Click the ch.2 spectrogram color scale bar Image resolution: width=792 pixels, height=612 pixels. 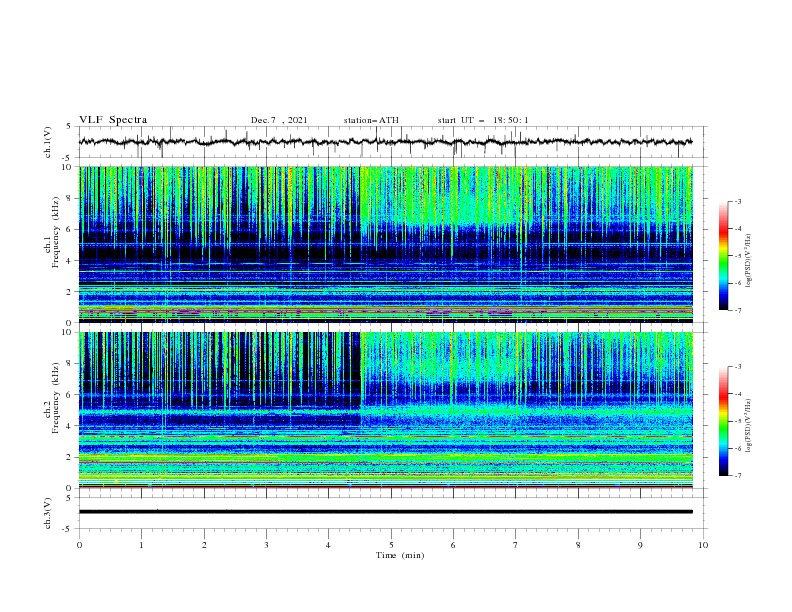click(x=723, y=421)
